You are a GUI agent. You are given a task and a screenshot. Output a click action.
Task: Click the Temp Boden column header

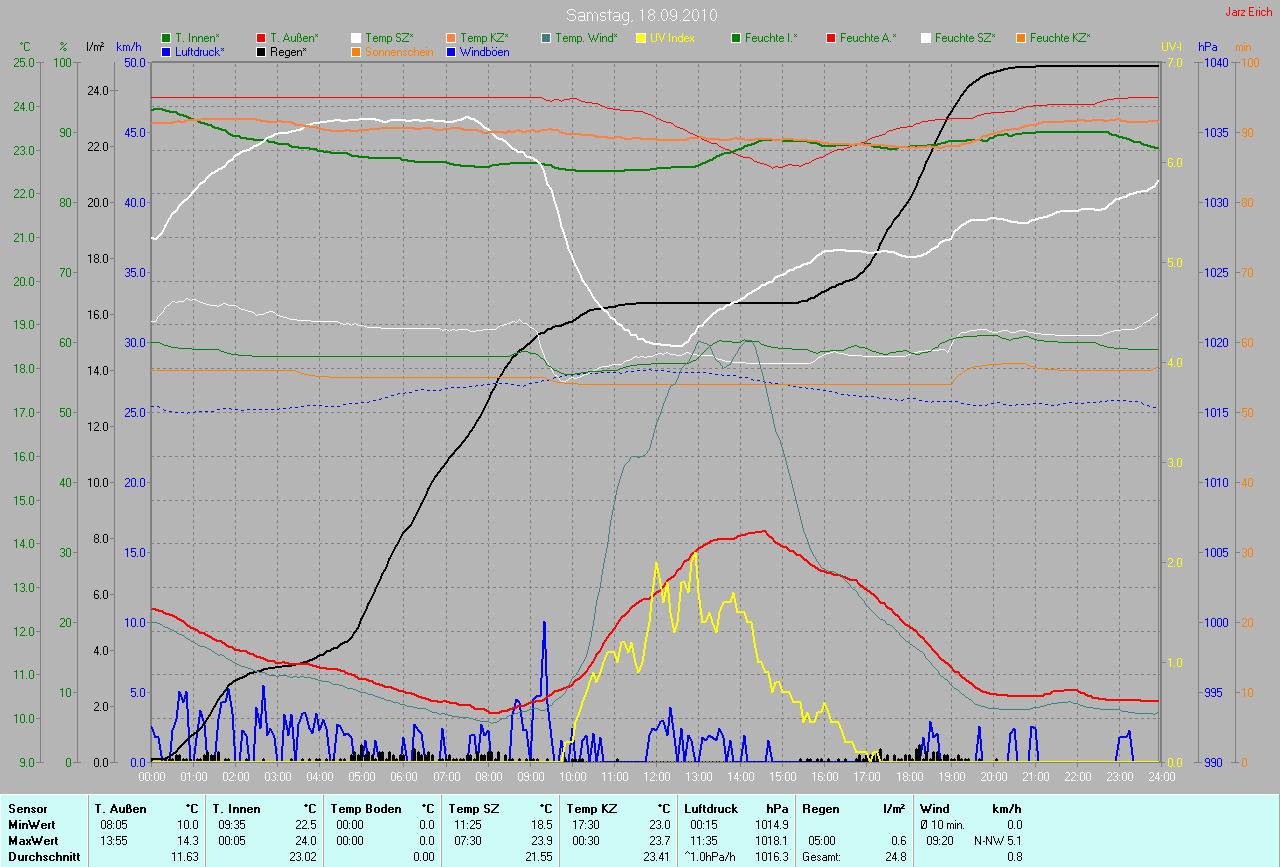point(366,808)
